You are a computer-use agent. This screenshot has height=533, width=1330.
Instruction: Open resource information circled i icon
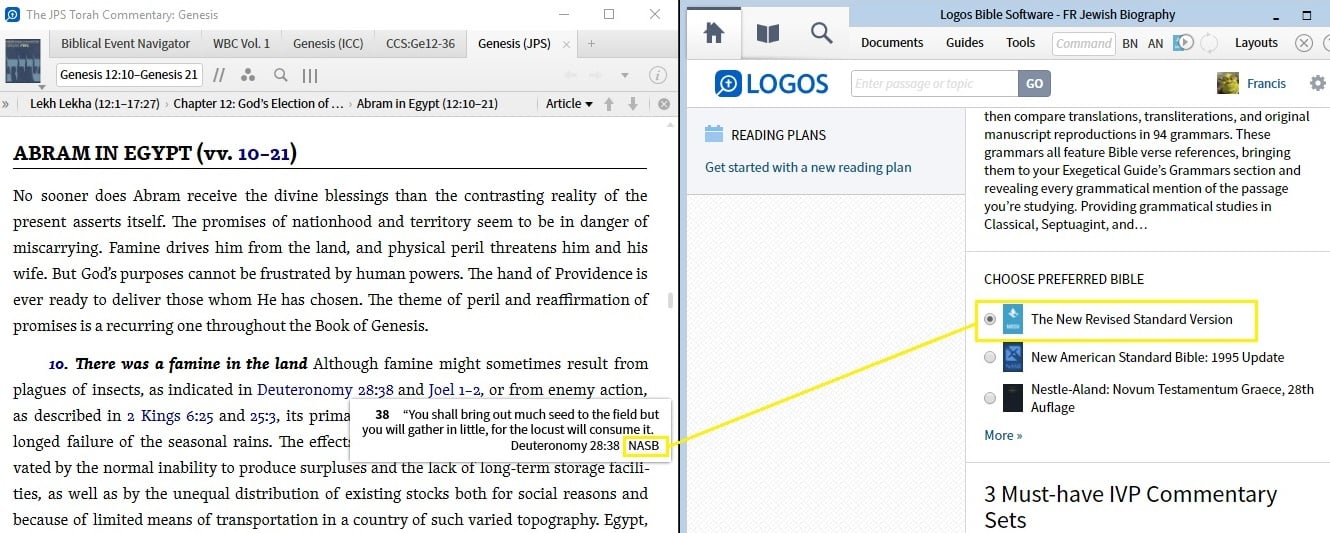click(x=658, y=75)
